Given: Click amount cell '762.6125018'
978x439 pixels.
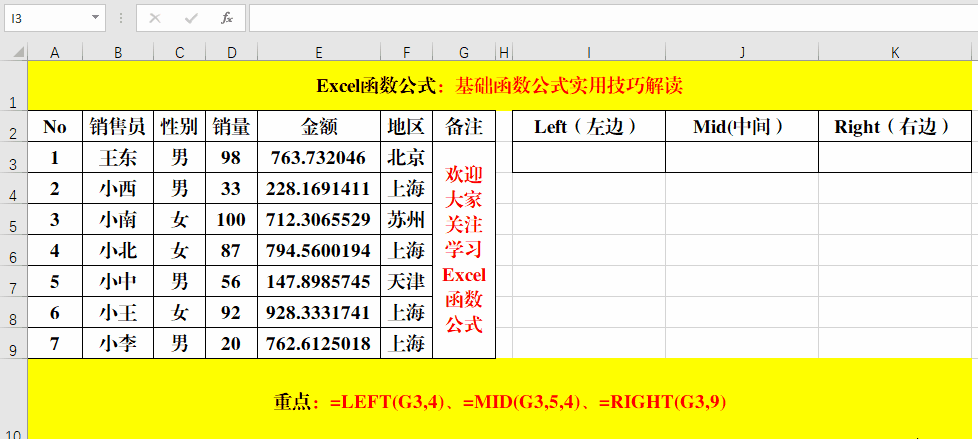Looking at the screenshot, I should pos(319,344).
